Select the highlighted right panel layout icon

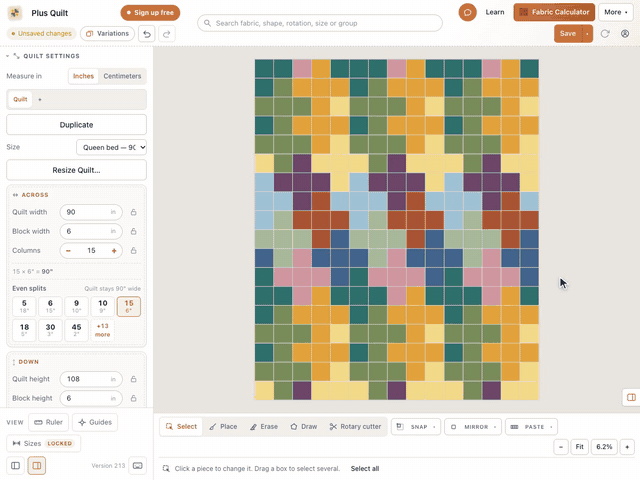pos(37,466)
